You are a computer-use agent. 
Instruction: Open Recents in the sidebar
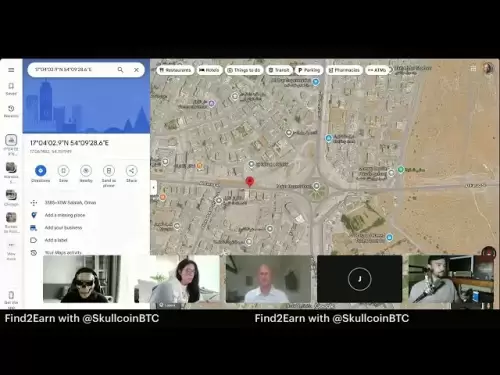click(11, 111)
